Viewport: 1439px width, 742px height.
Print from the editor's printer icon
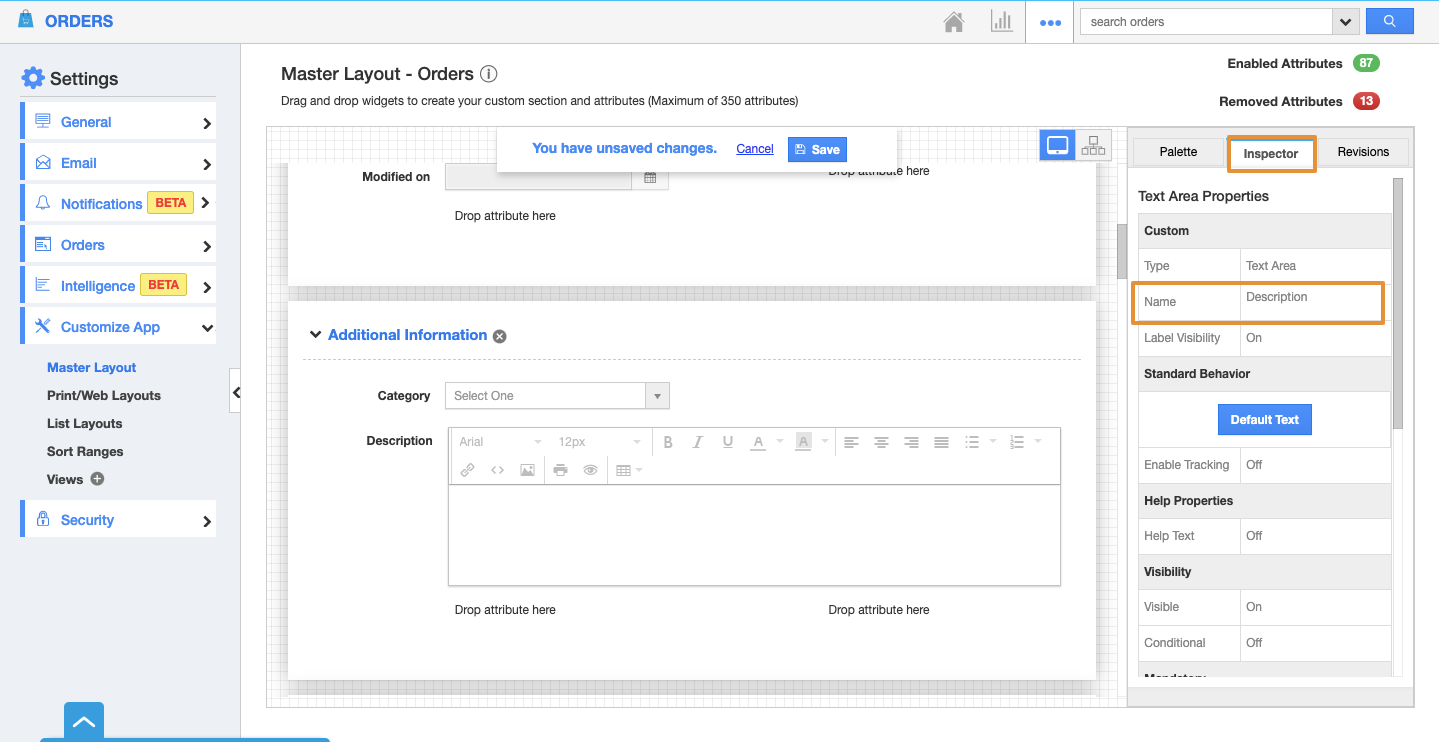click(x=560, y=470)
